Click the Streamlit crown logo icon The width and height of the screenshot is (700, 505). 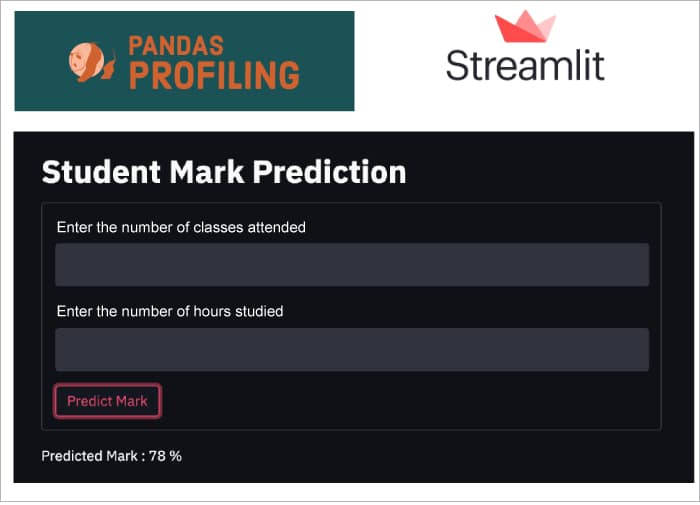tap(525, 27)
